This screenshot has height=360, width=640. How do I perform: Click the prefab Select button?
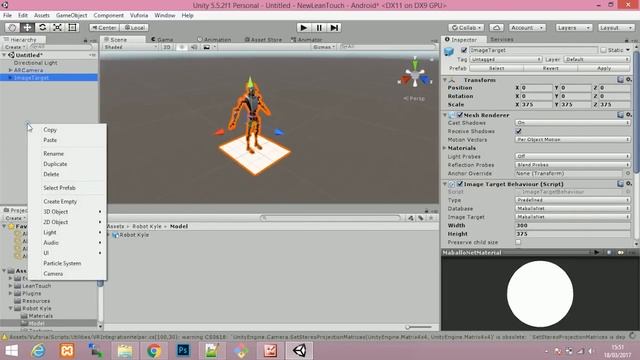496,68
